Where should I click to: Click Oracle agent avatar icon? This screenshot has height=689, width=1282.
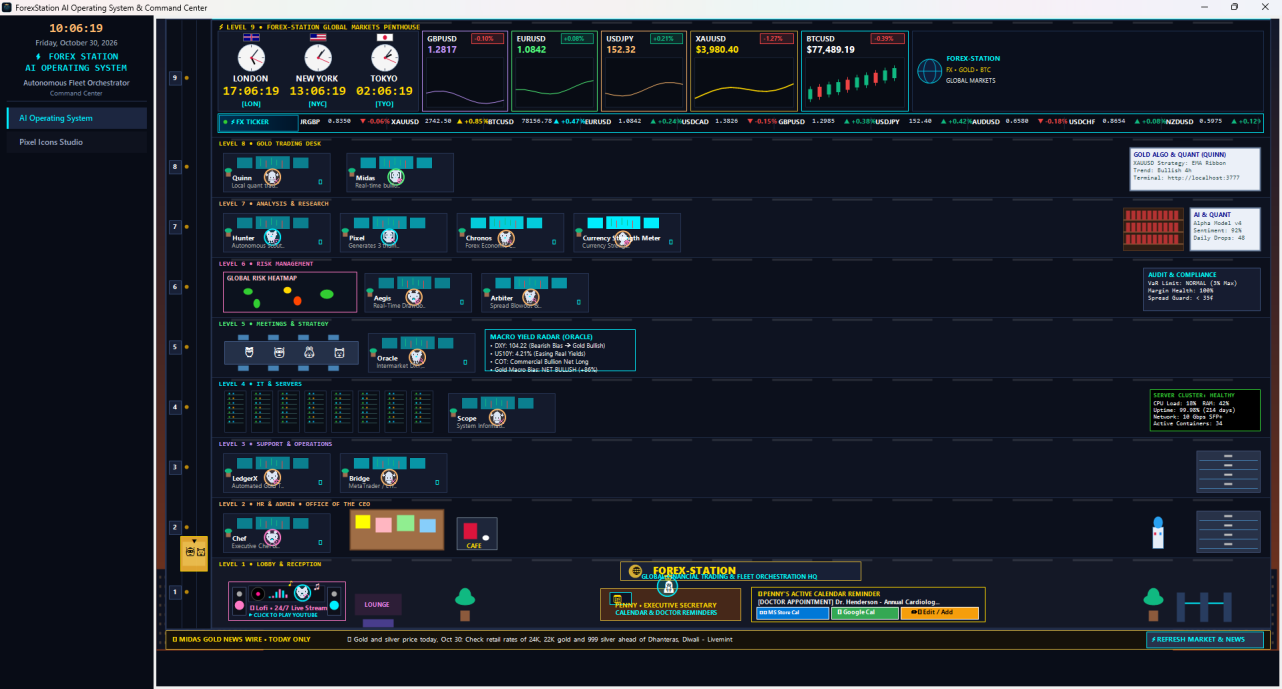pos(416,357)
